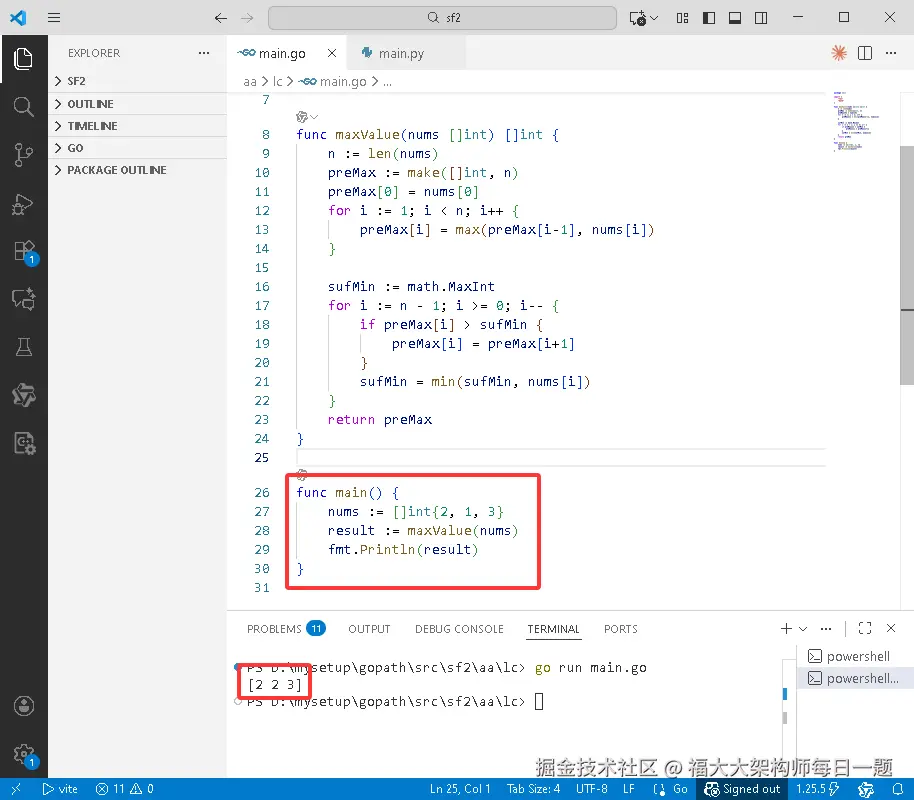This screenshot has height=800, width=914.
Task: Expand the GO section
Action: (x=138, y=148)
